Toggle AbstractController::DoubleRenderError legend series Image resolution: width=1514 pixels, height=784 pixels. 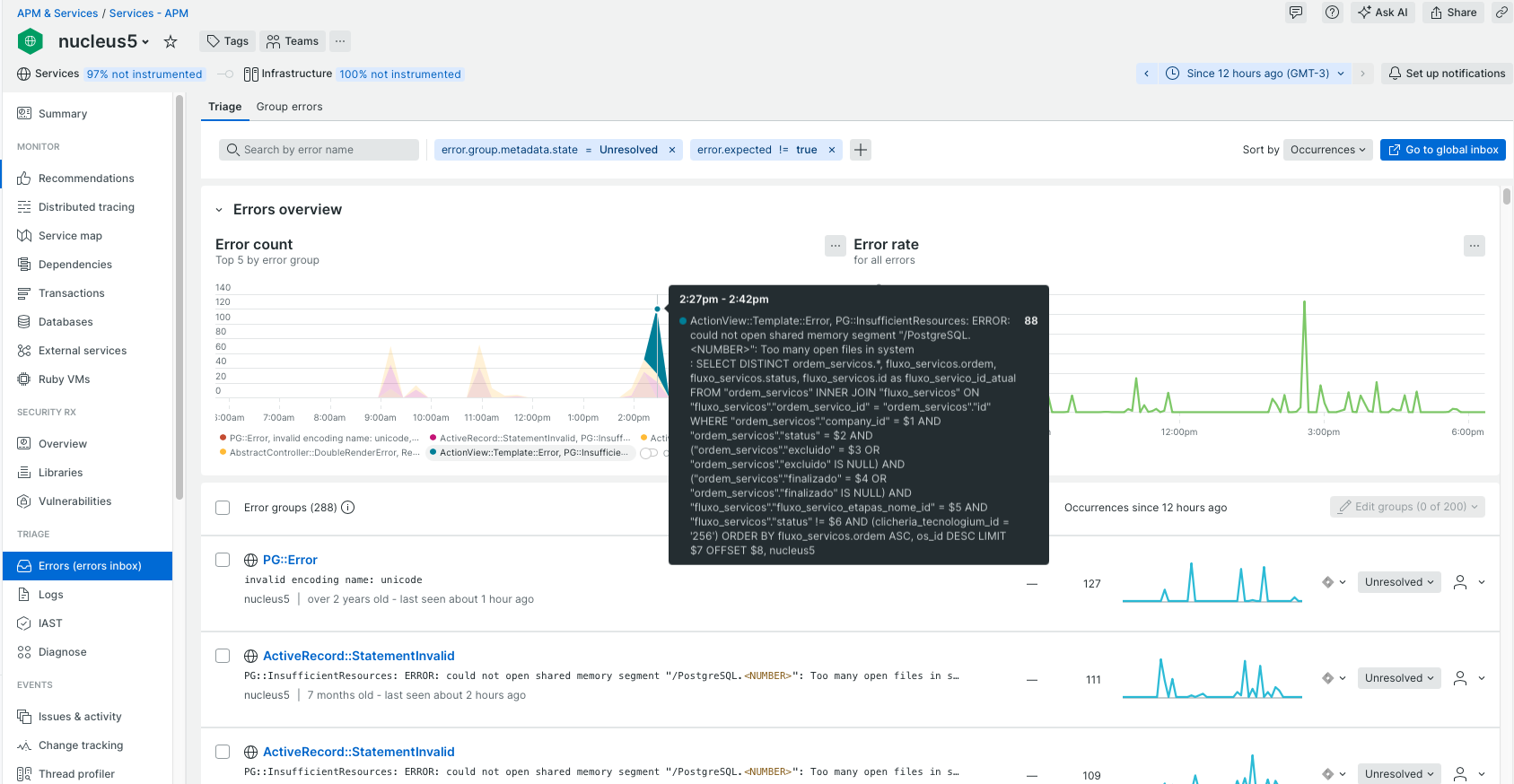[x=319, y=453]
